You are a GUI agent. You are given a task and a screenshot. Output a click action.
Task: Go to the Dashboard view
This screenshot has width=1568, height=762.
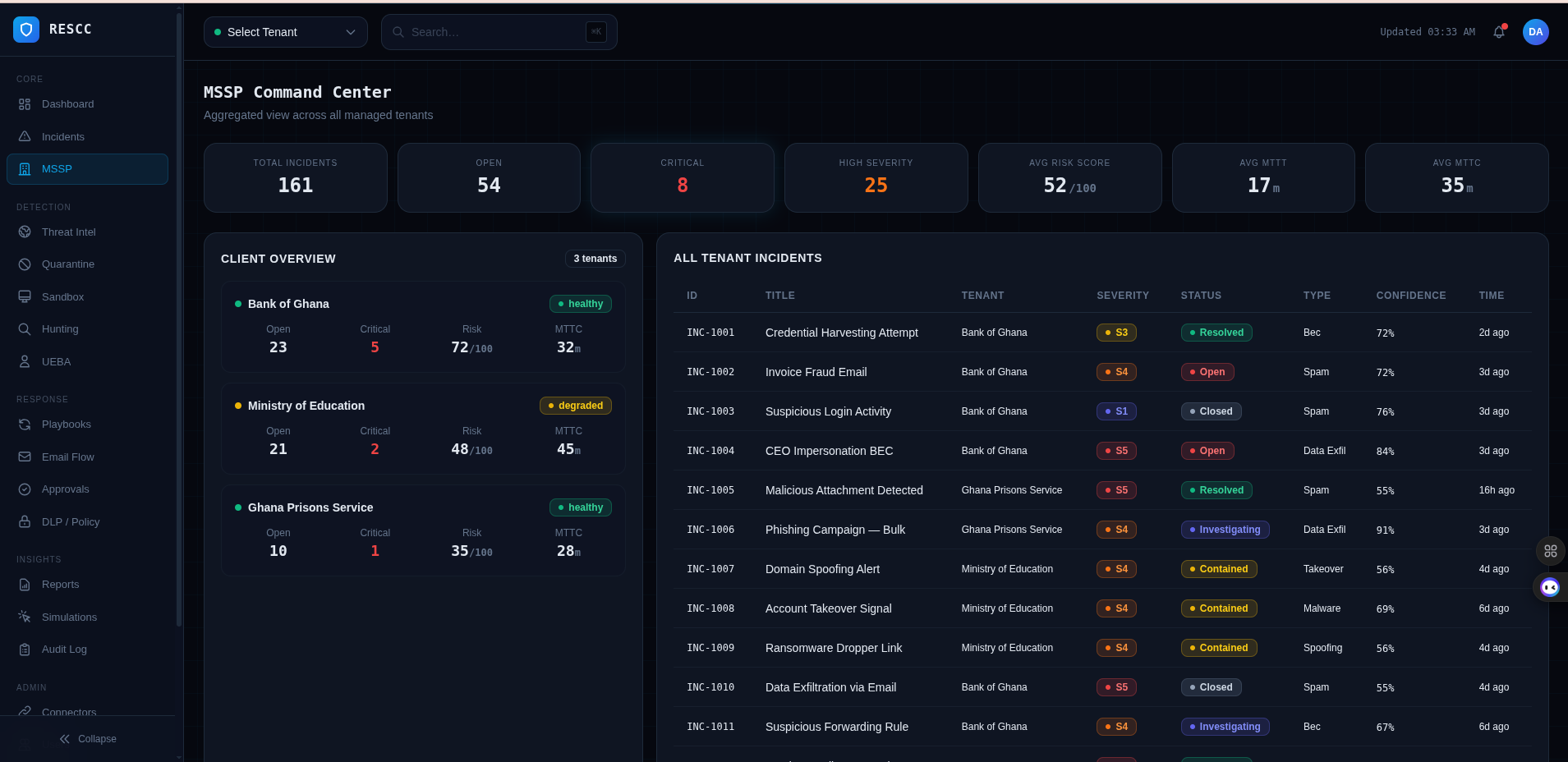pyautogui.click(x=67, y=104)
